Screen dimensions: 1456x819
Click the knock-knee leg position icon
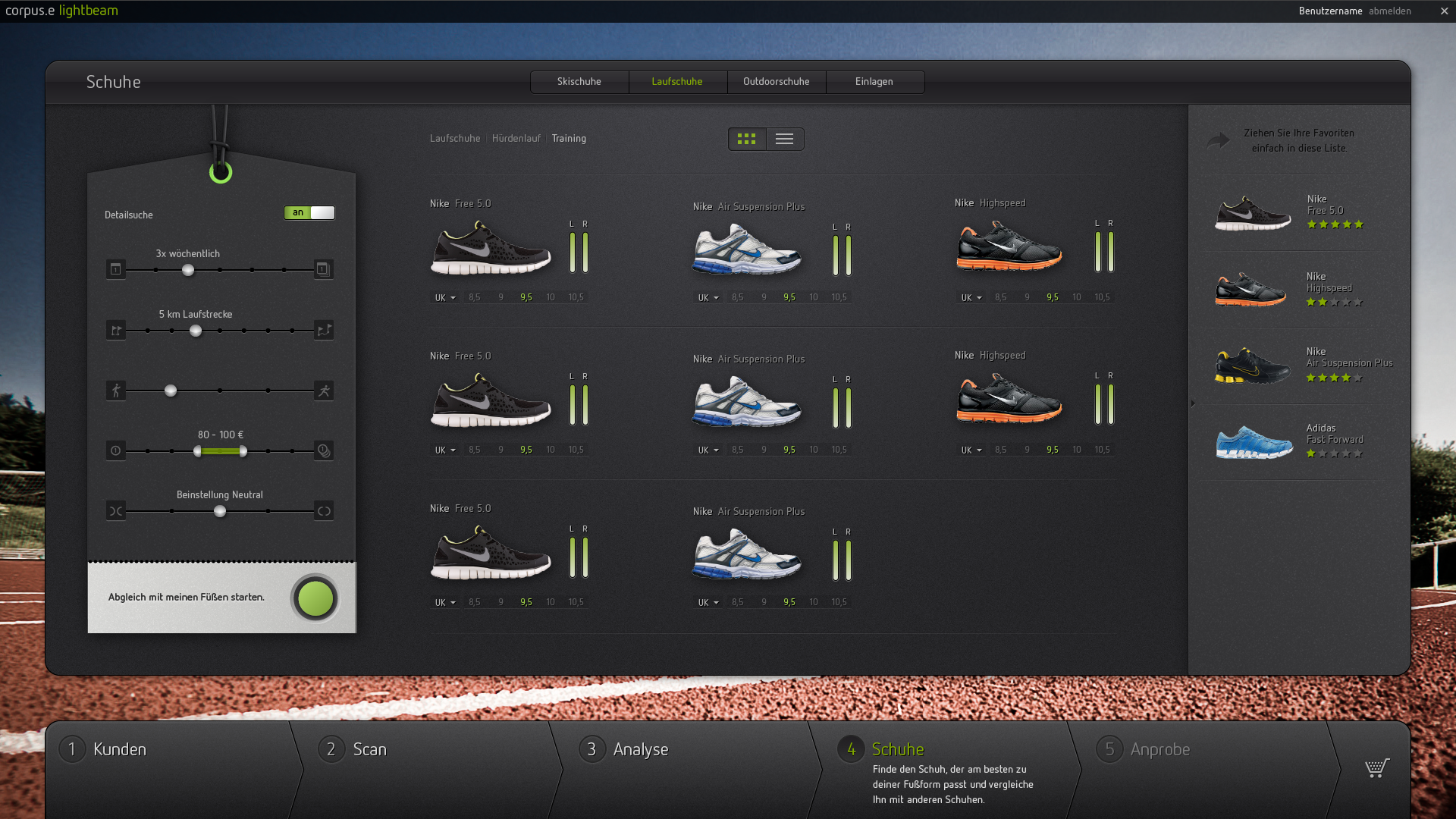[x=116, y=511]
